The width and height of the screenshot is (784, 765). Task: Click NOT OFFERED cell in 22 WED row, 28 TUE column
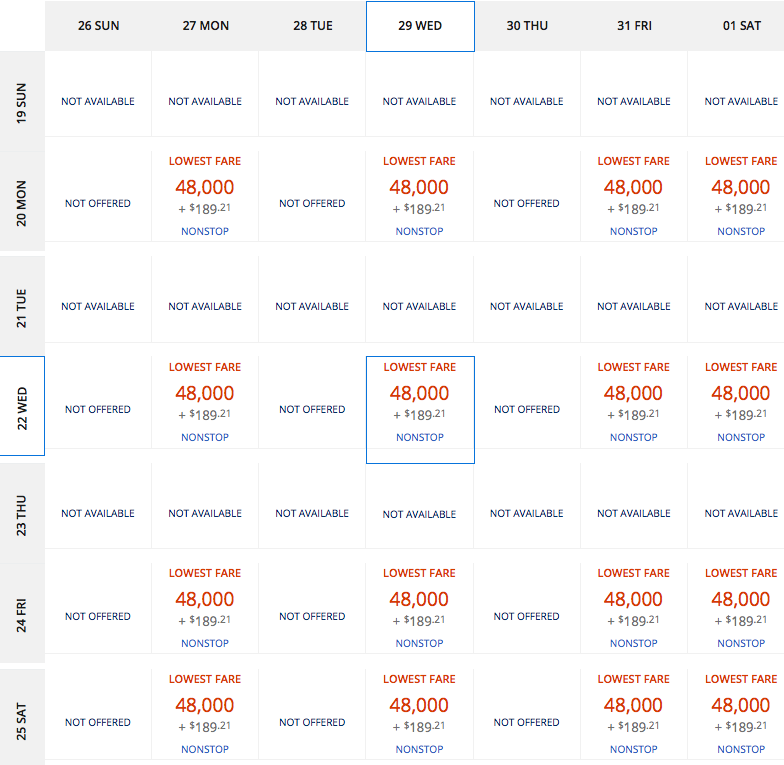[x=312, y=409]
